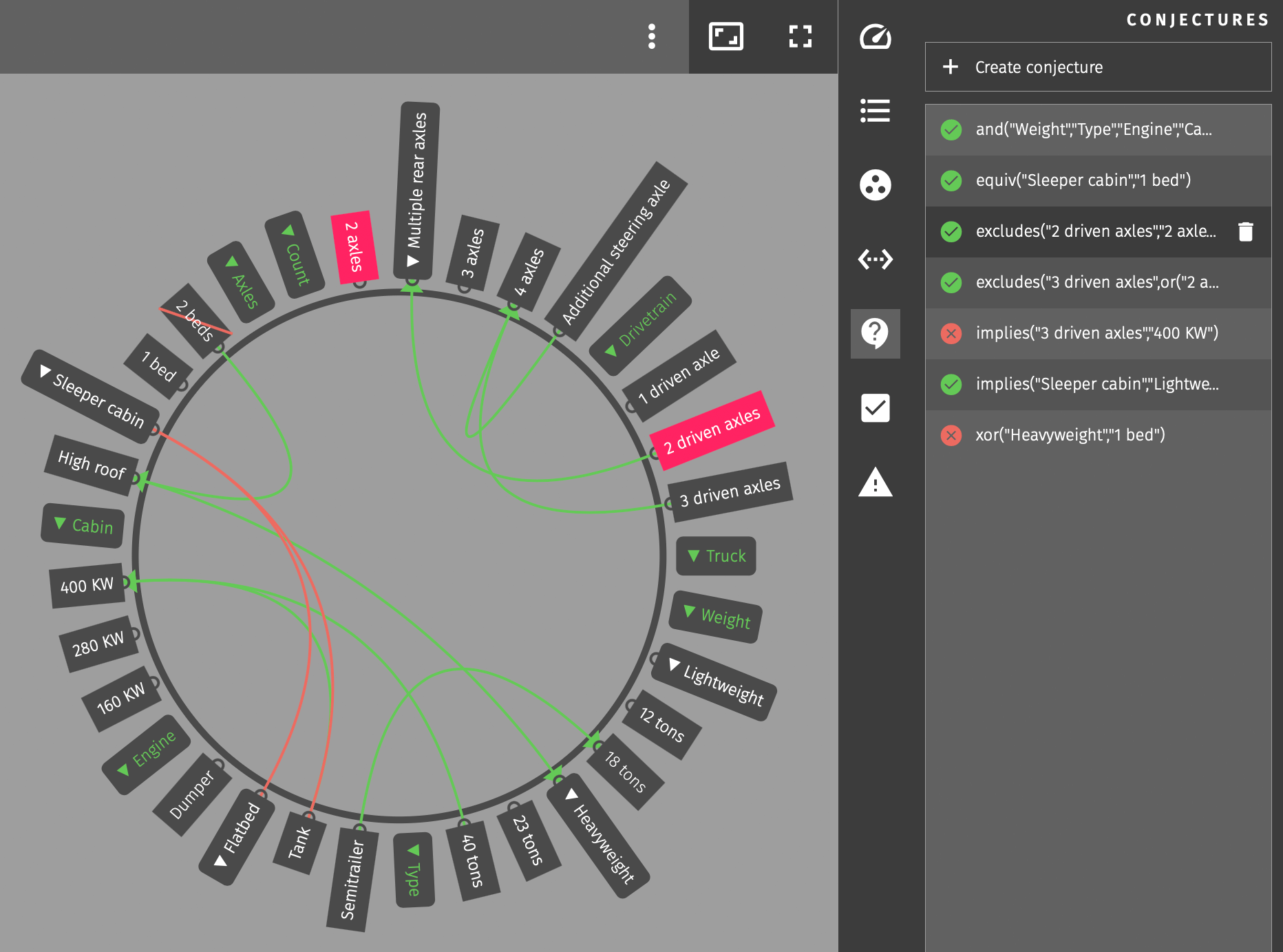Select the 12 tons node
This screenshot has width=1283, height=952.
(662, 725)
